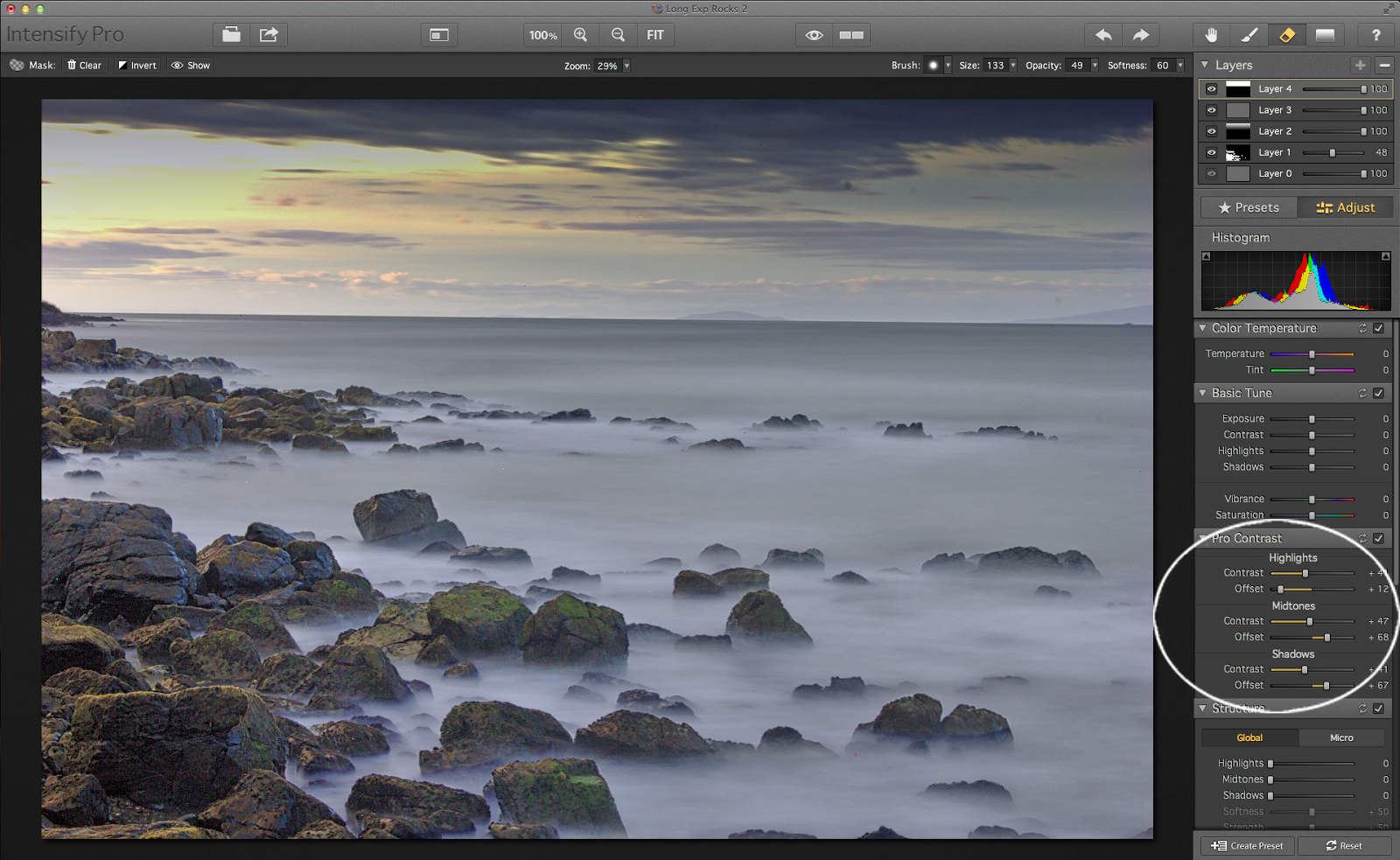Open the brush Opacity dropdown

(1094, 66)
